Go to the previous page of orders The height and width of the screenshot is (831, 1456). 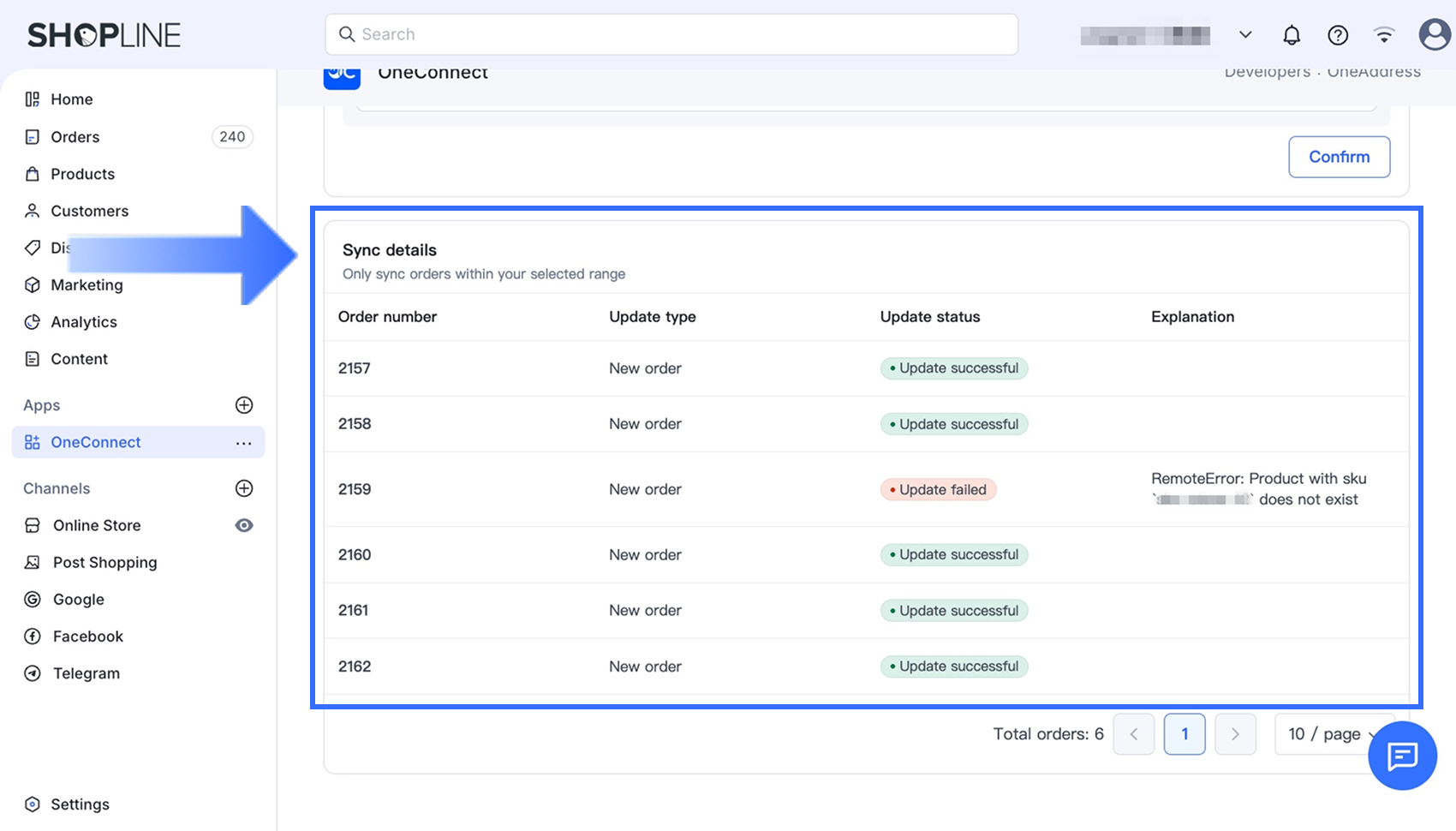pos(1134,734)
